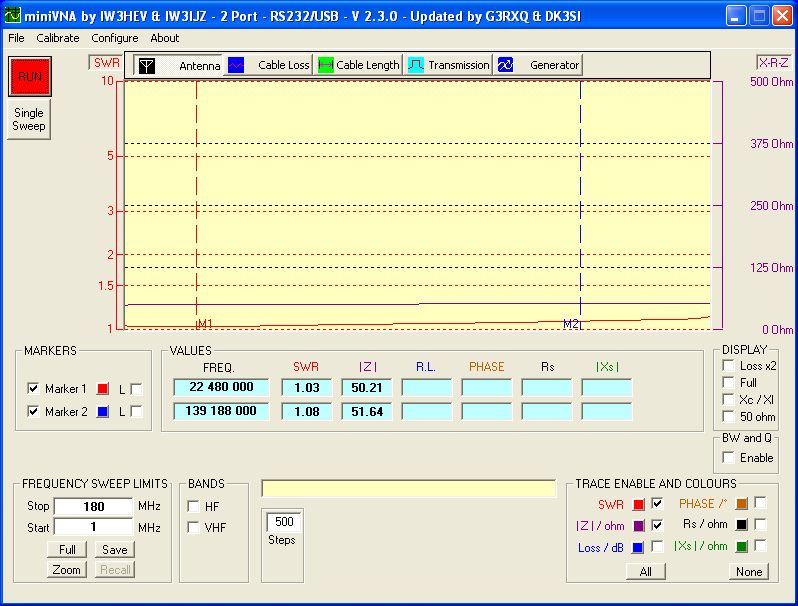
Task: Click the Stop frequency input field
Action: 93,507
